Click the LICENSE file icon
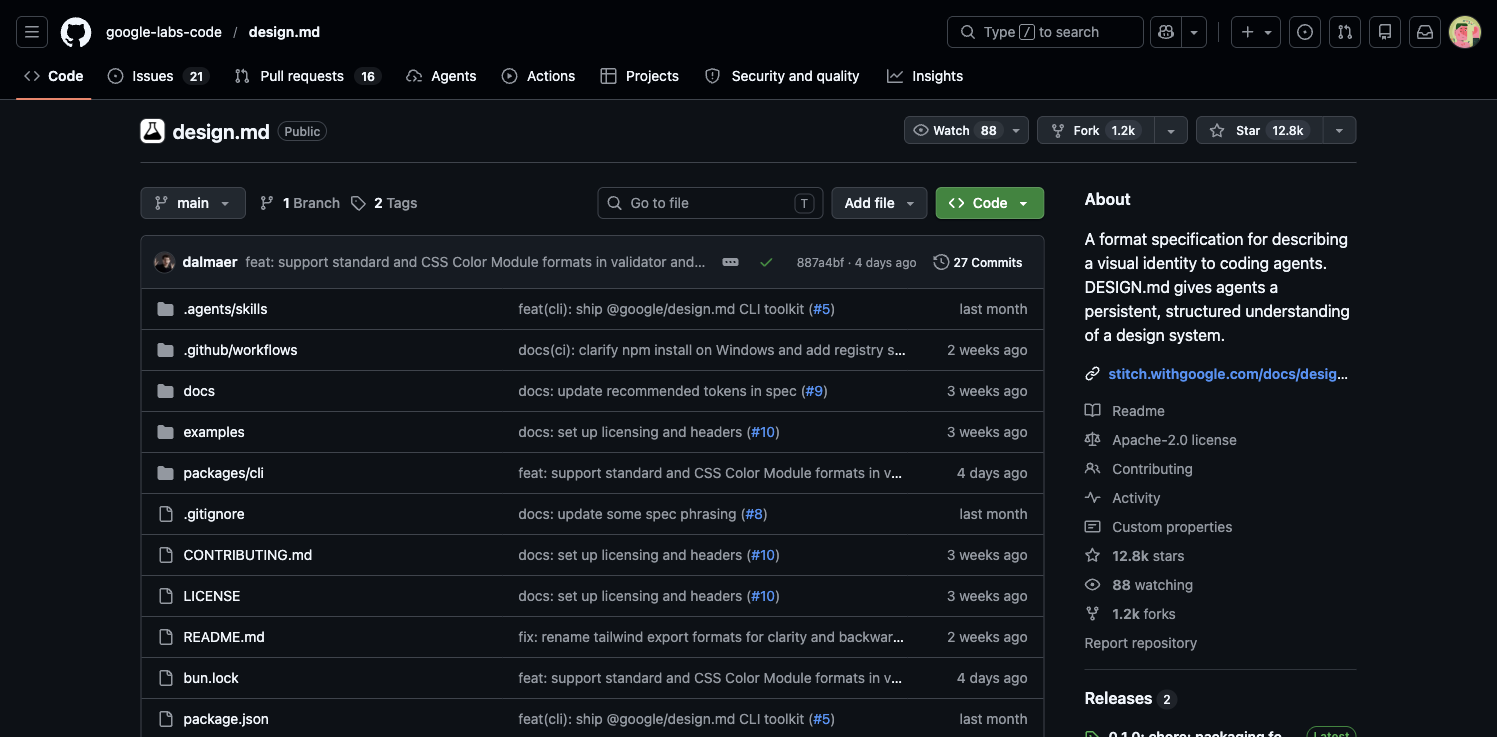This screenshot has height=737, width=1497. pyautogui.click(x=166, y=596)
